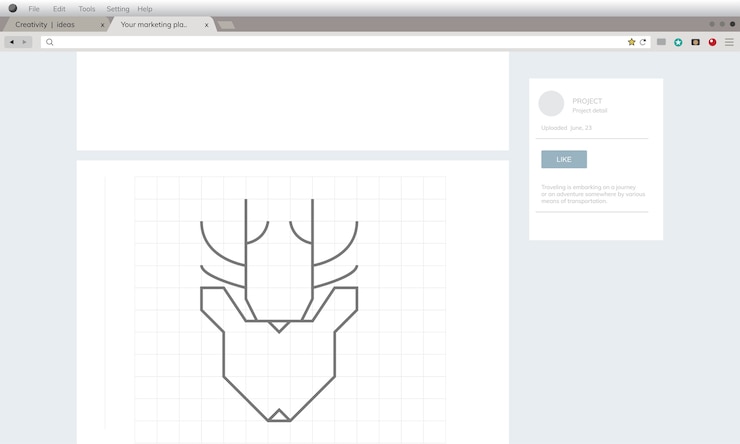Click the deer head grid drawing
Viewport: 740px width, 444px height.
tap(279, 310)
